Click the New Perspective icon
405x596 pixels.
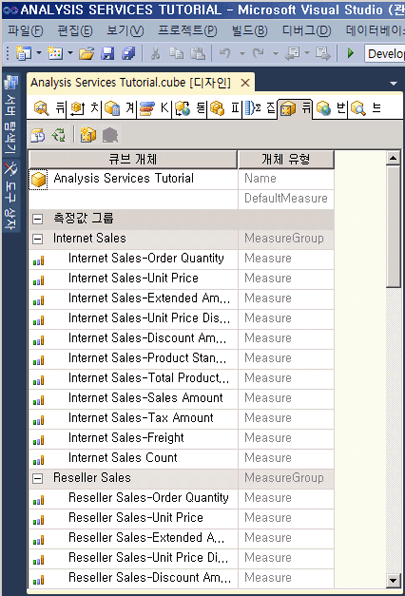(x=88, y=135)
